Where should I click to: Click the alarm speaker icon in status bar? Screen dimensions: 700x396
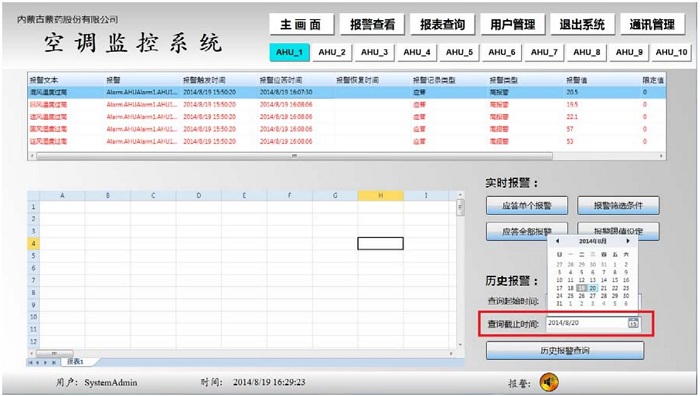[549, 382]
